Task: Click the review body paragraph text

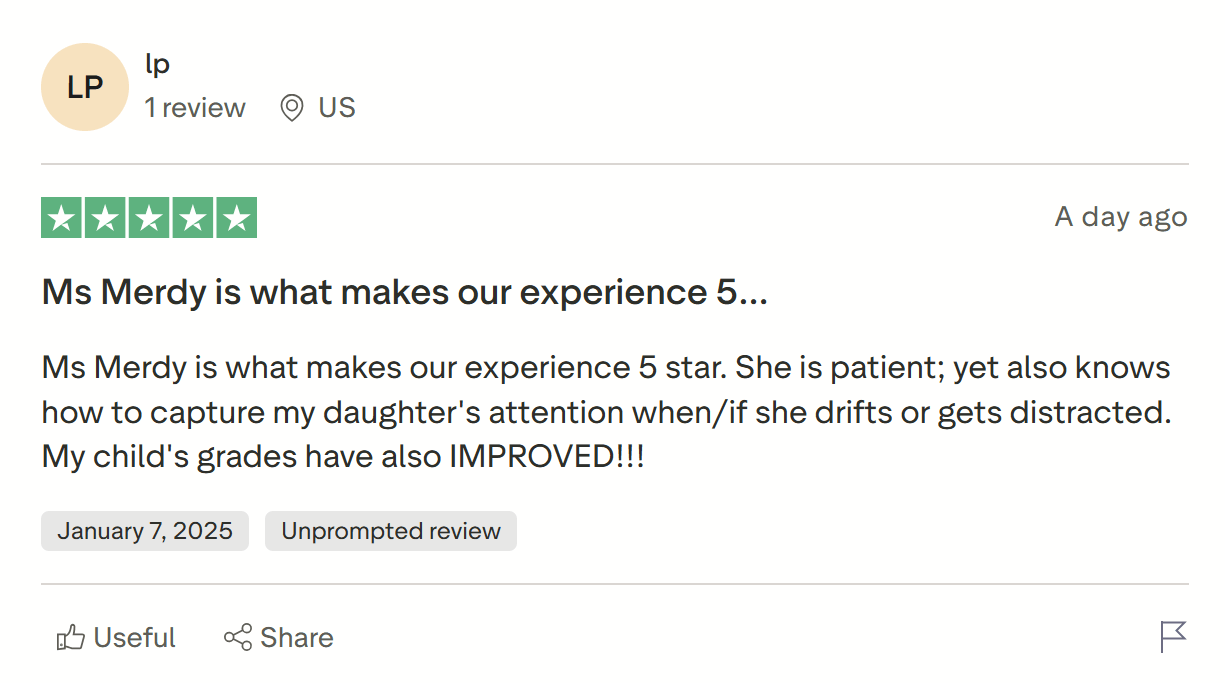Action: click(605, 412)
